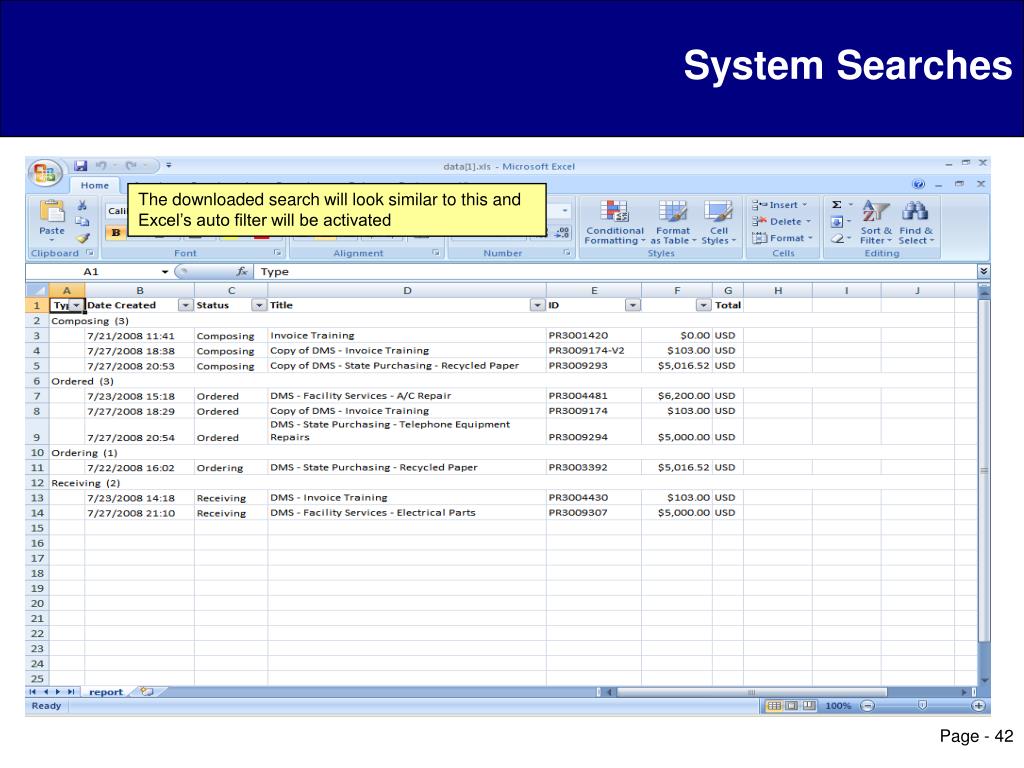Click the Clear eraser icon
The width and height of the screenshot is (1024, 768).
837,239
